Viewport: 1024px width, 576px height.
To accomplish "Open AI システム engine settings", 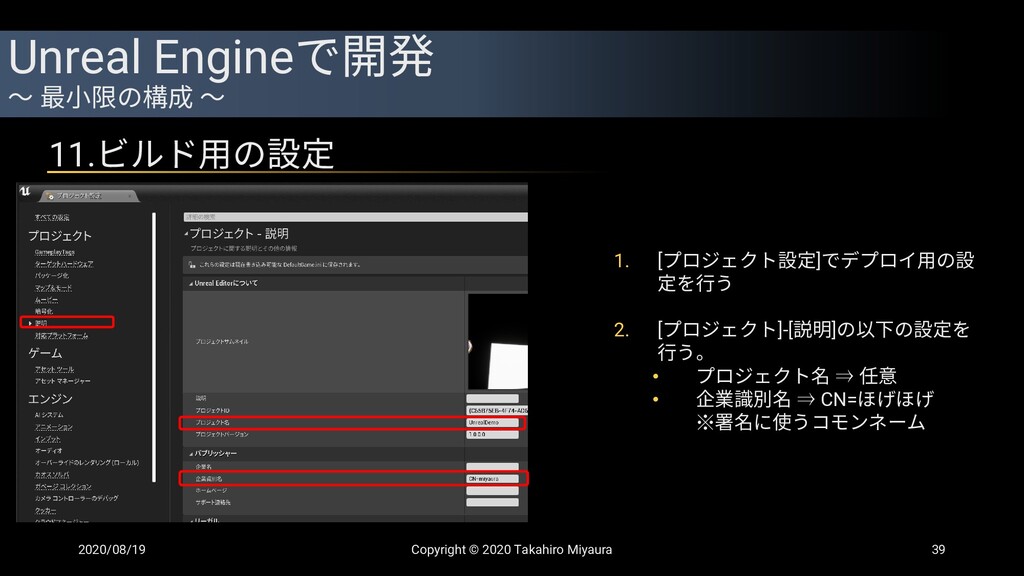I will [x=49, y=415].
